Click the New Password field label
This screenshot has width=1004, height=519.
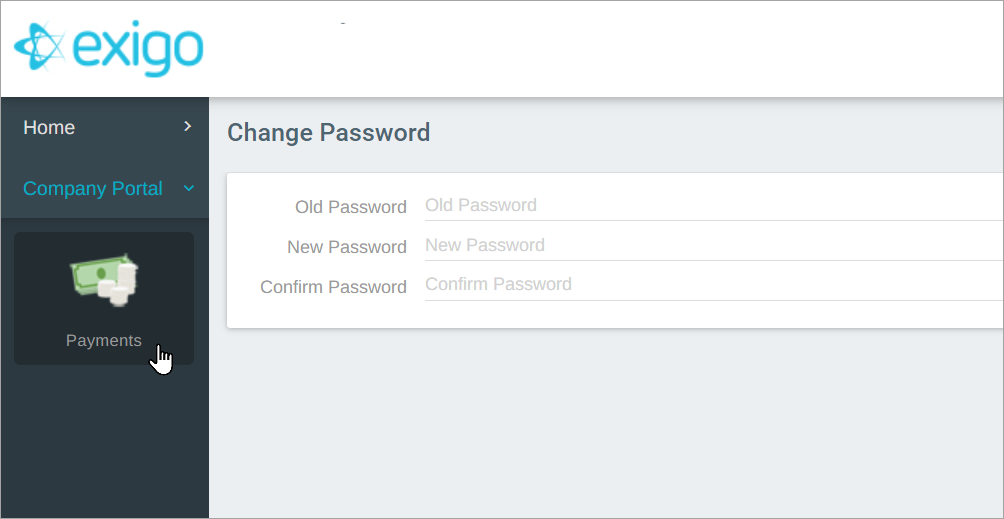pos(347,247)
